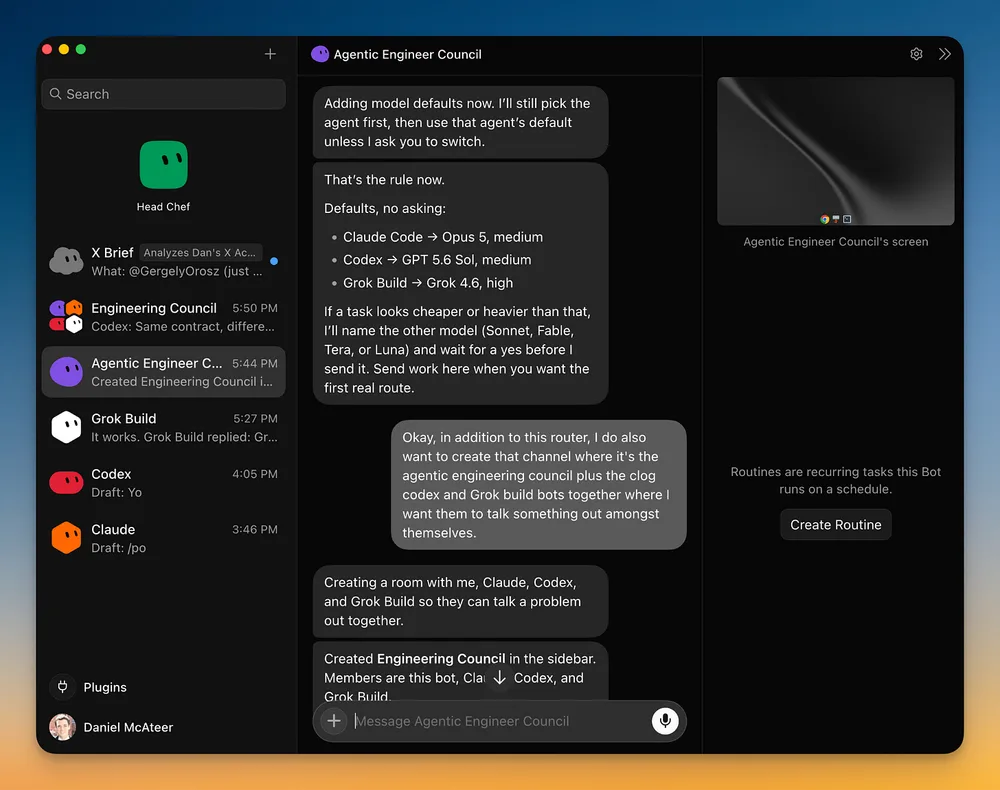Click the white Grok Build avatar
Viewport: 1000px width, 790px height.
(66, 428)
